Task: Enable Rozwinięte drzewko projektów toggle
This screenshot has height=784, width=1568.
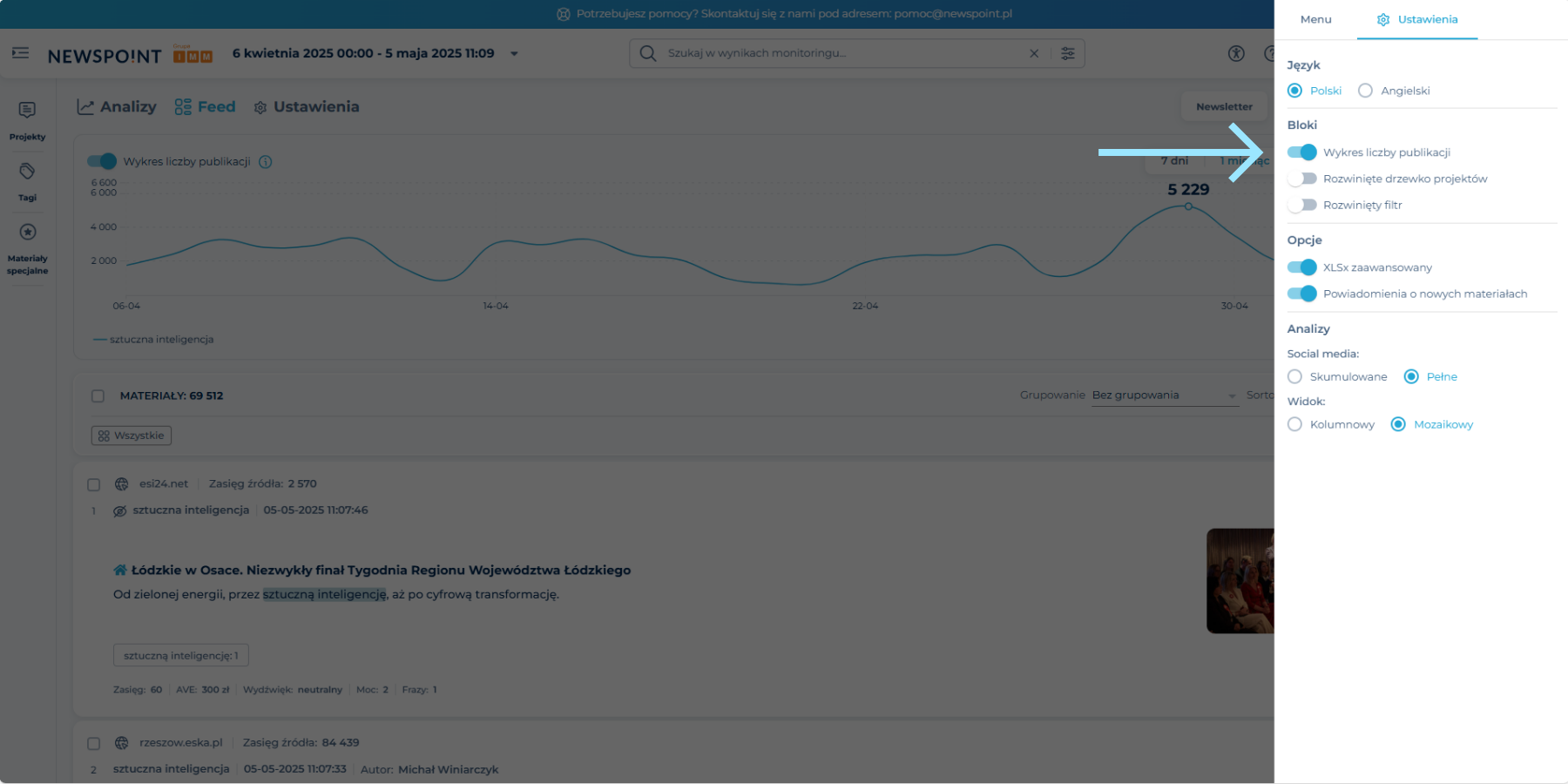Action: click(1302, 179)
